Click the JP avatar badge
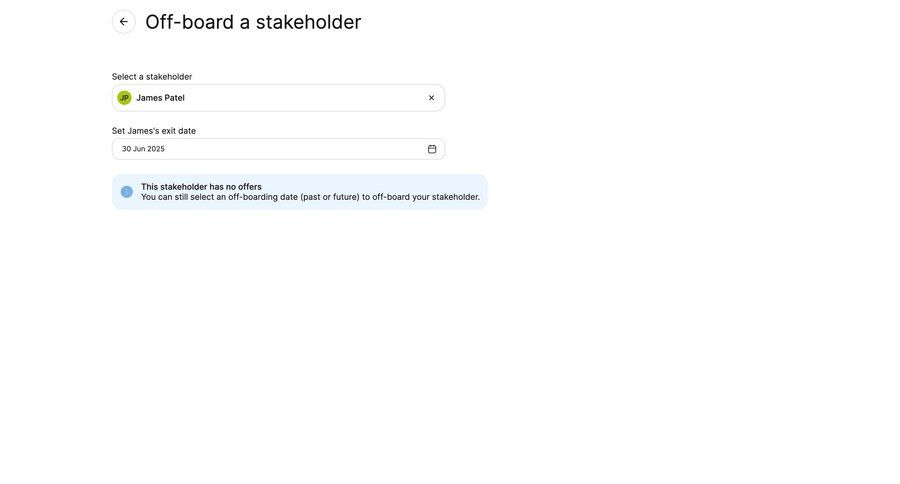This screenshot has height=484, width=900. tap(124, 98)
